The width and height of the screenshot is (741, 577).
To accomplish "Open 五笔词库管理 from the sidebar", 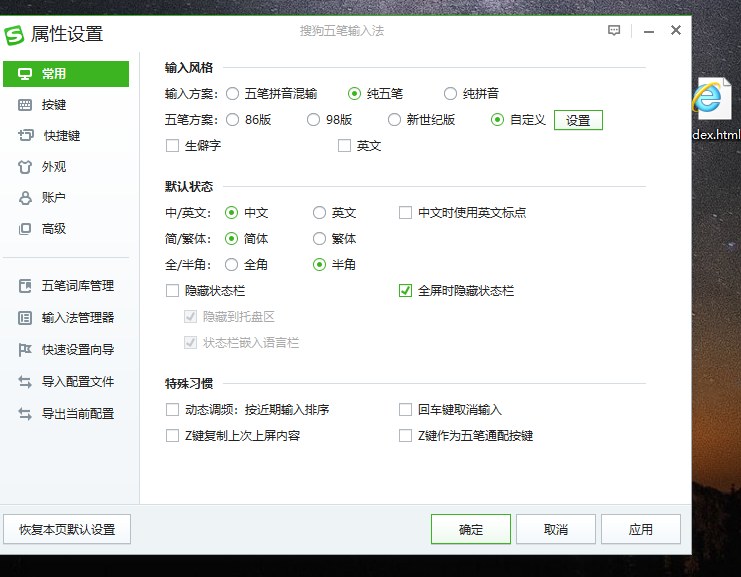I will pos(66,286).
